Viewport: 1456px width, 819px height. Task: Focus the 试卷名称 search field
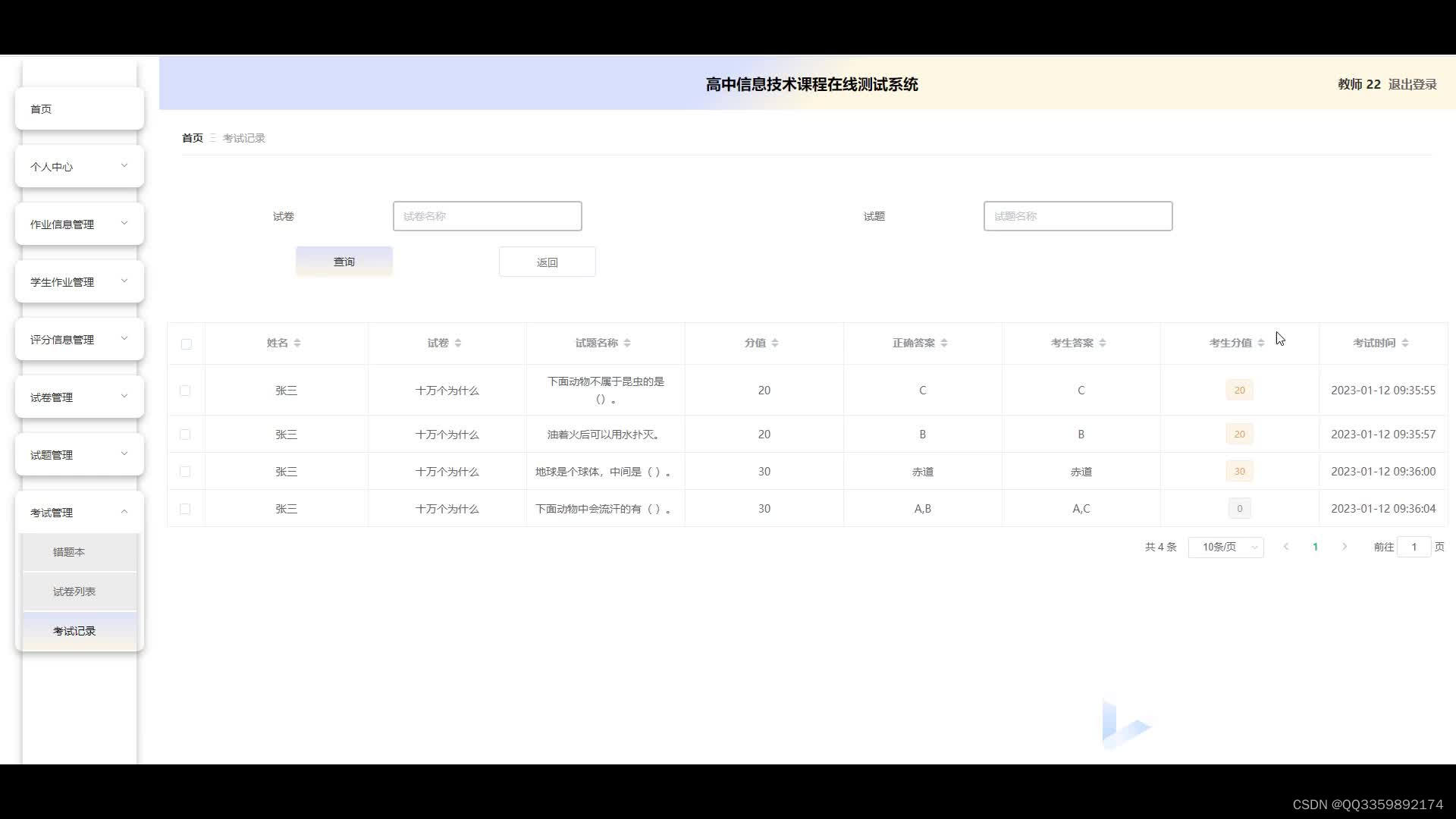click(x=488, y=216)
